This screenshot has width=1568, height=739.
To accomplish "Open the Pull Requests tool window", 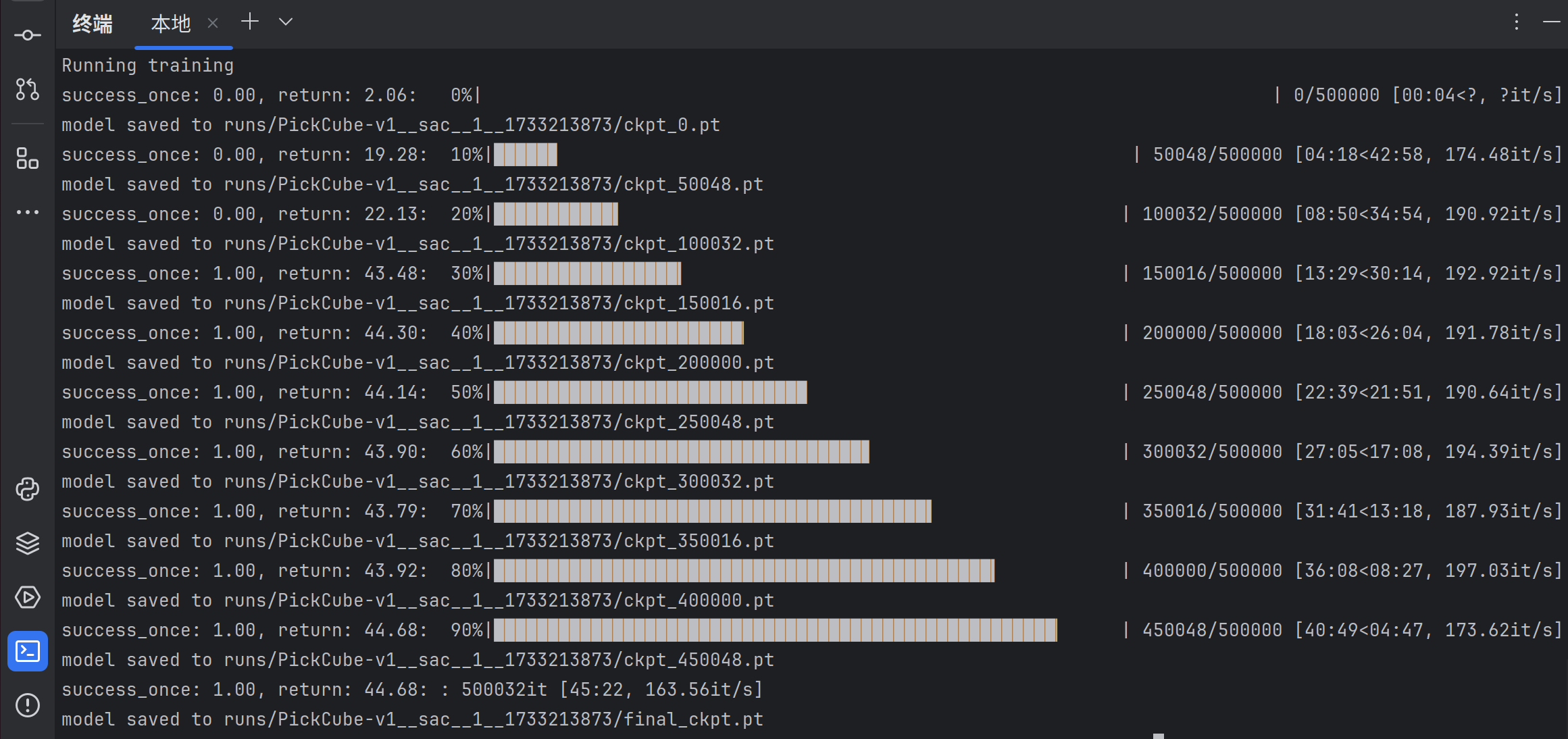I will (27, 89).
